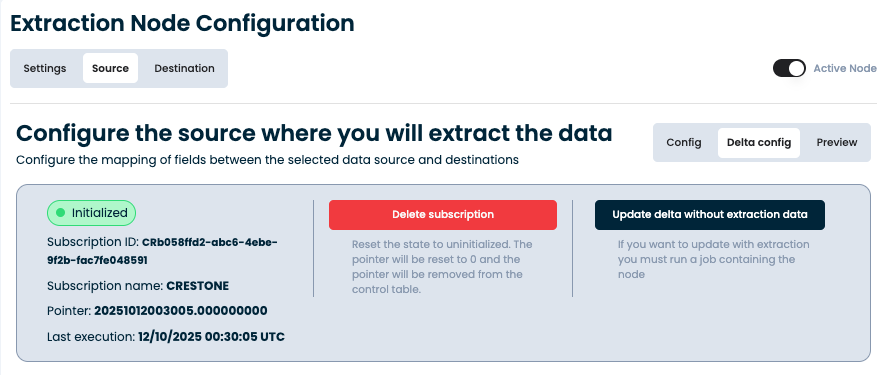Image resolution: width=884 pixels, height=375 pixels.
Task: Click the red Delete subscription button
Action: coord(443,215)
